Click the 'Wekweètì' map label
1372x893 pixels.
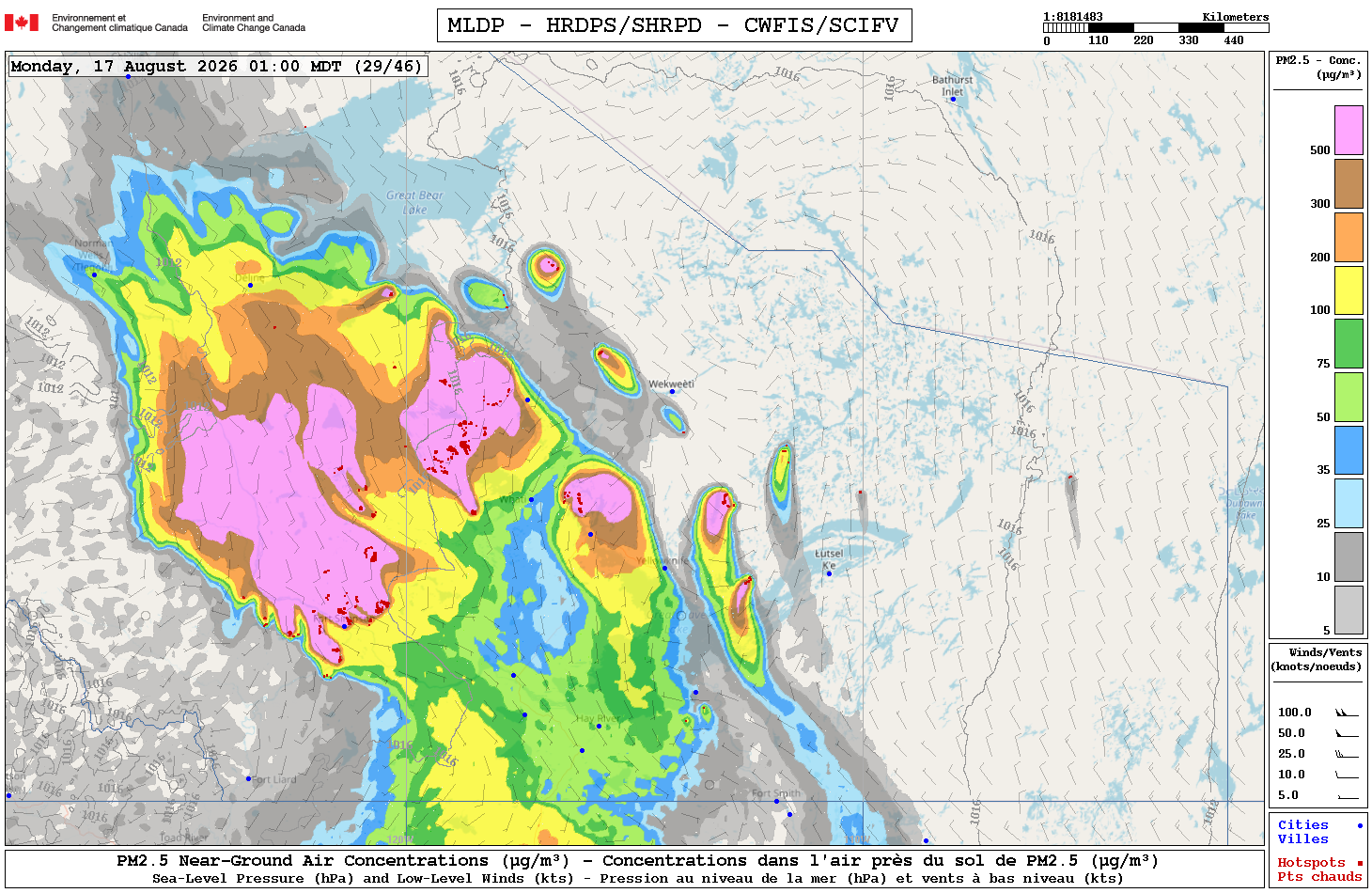click(x=671, y=384)
